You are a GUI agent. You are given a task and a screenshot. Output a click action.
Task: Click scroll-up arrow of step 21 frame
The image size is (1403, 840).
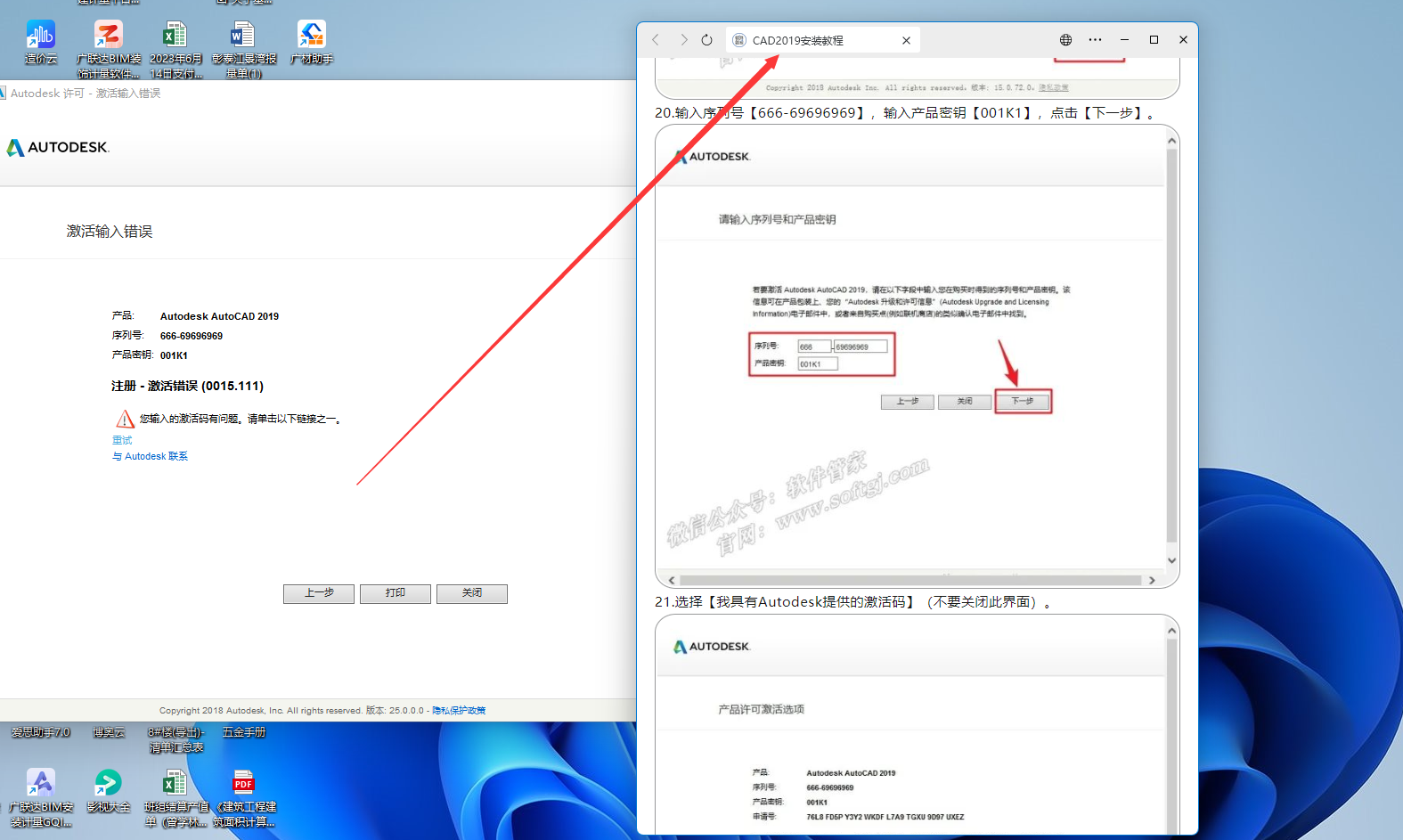tap(1171, 631)
